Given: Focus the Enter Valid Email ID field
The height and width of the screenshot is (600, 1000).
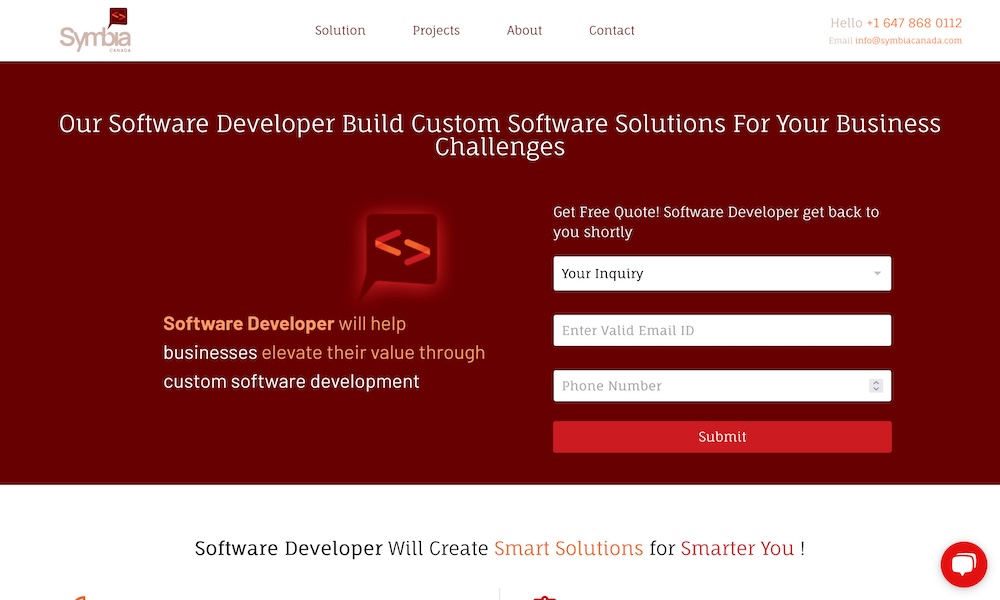Looking at the screenshot, I should (722, 330).
